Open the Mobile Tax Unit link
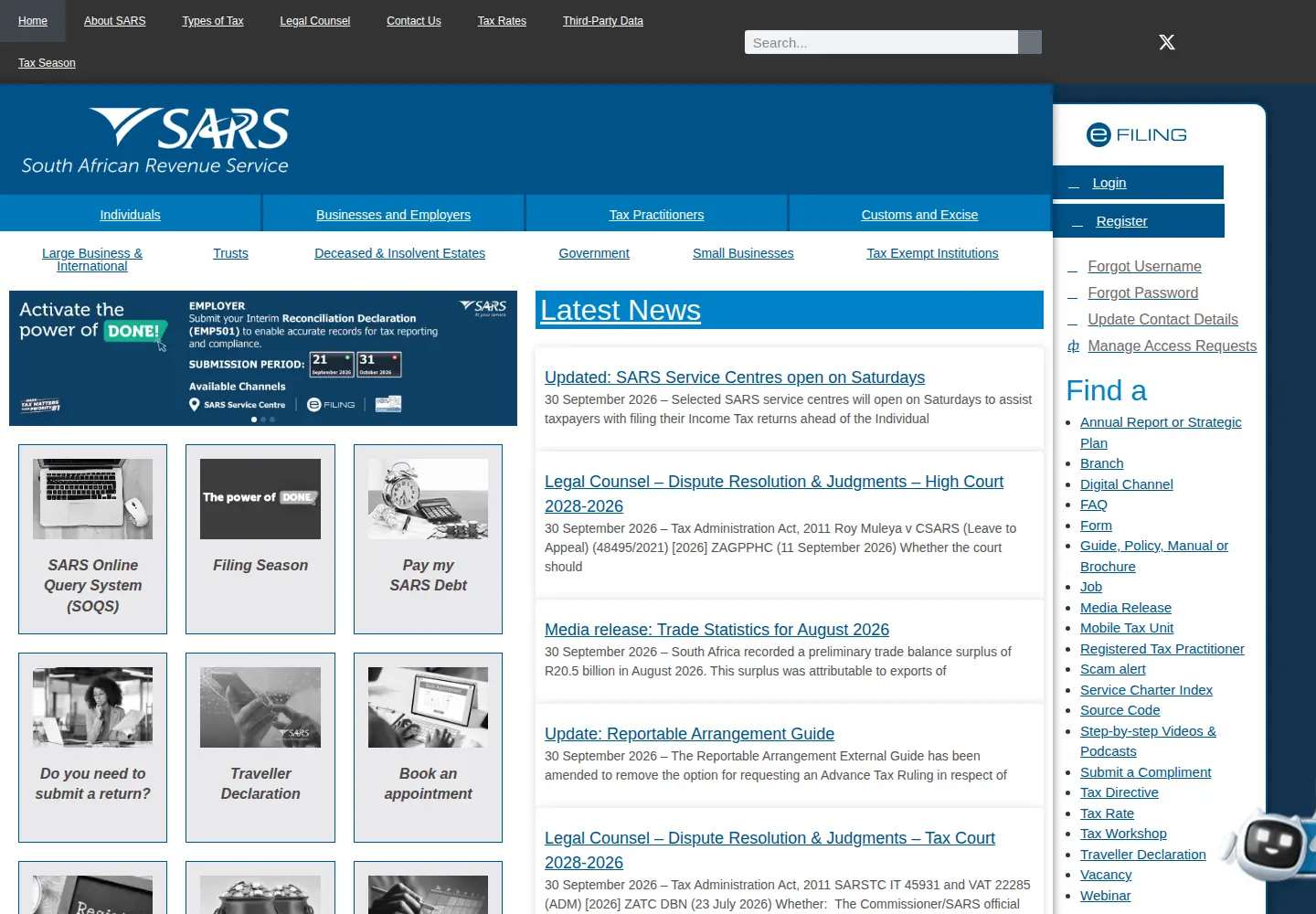 tap(1127, 628)
